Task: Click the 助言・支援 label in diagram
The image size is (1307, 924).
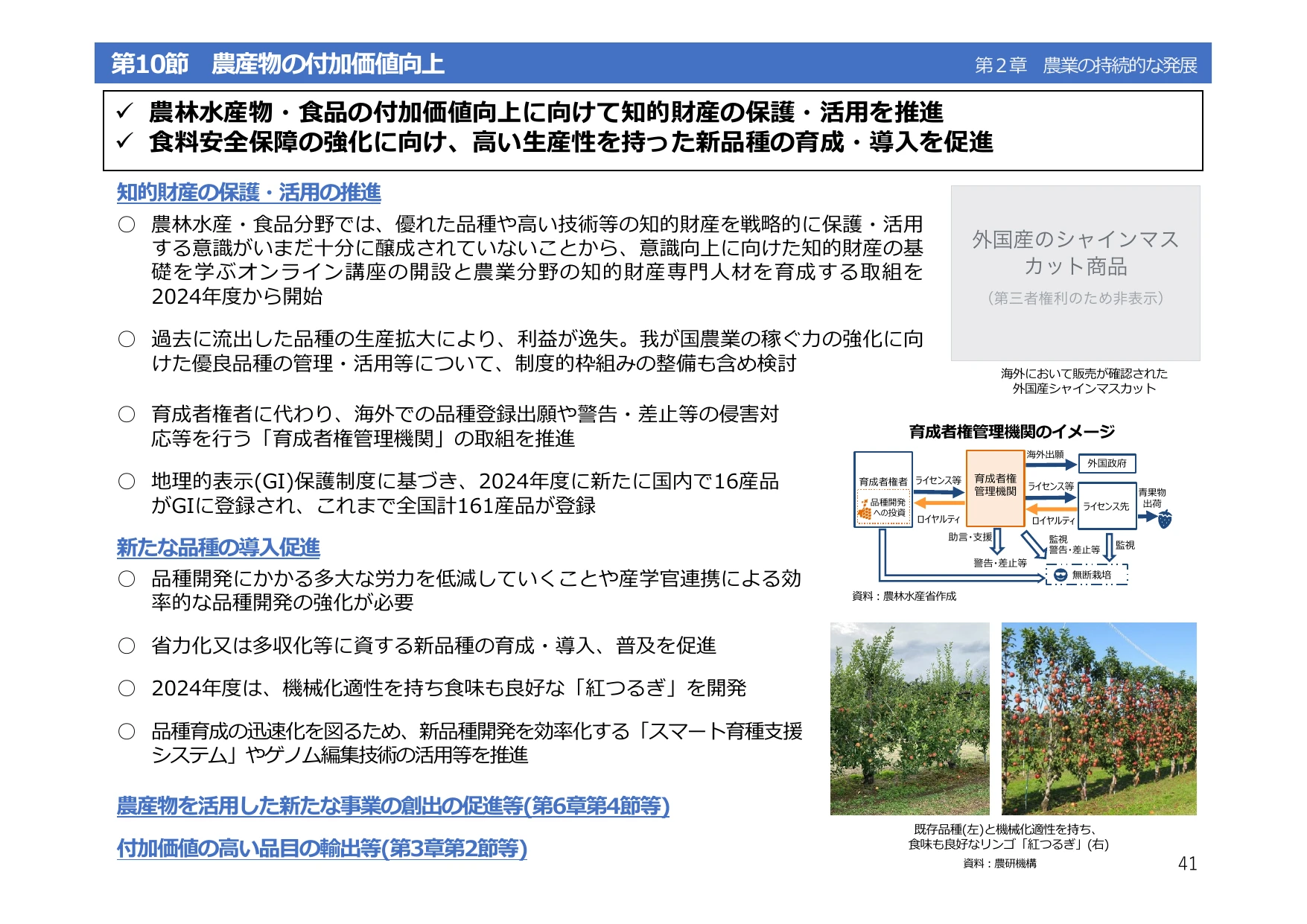Action: 970,537
